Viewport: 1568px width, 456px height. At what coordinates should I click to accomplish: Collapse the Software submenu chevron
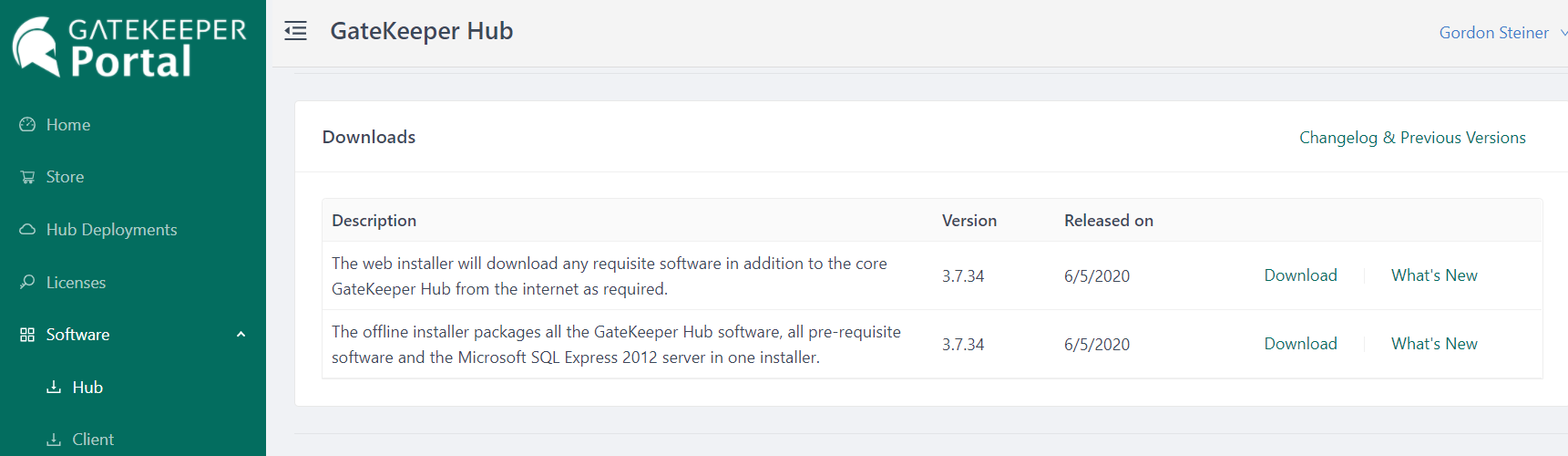241,335
